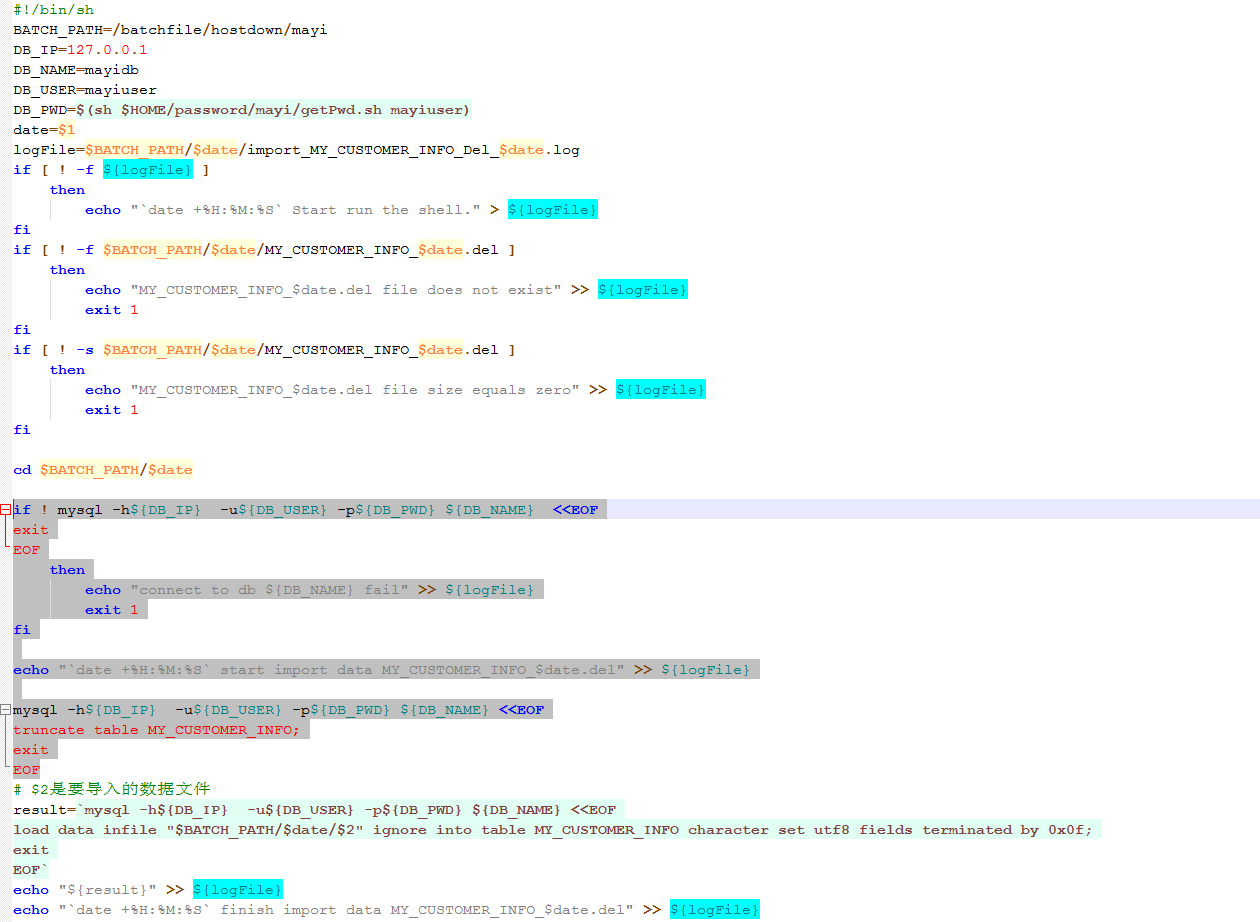Click the 'date=$1' assignment line
This screenshot has height=922, width=1260.
pos(44,130)
